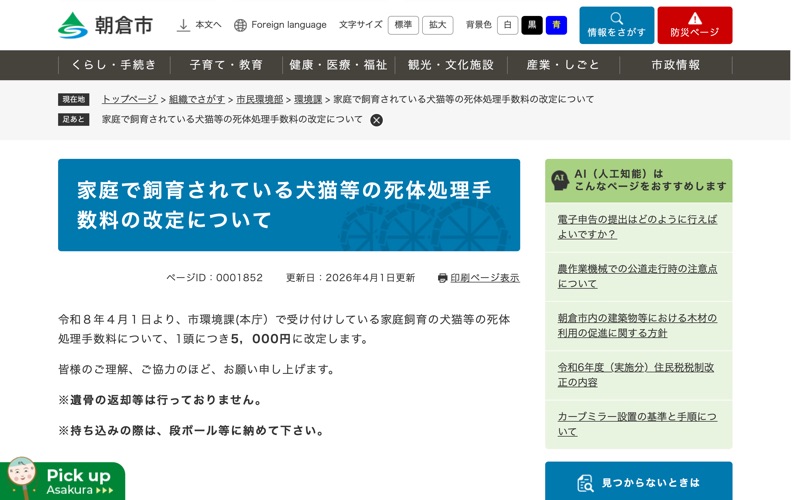Open 令和6年度 住民税税制改正の内容 link
This screenshot has height=500, width=800.
point(636,375)
